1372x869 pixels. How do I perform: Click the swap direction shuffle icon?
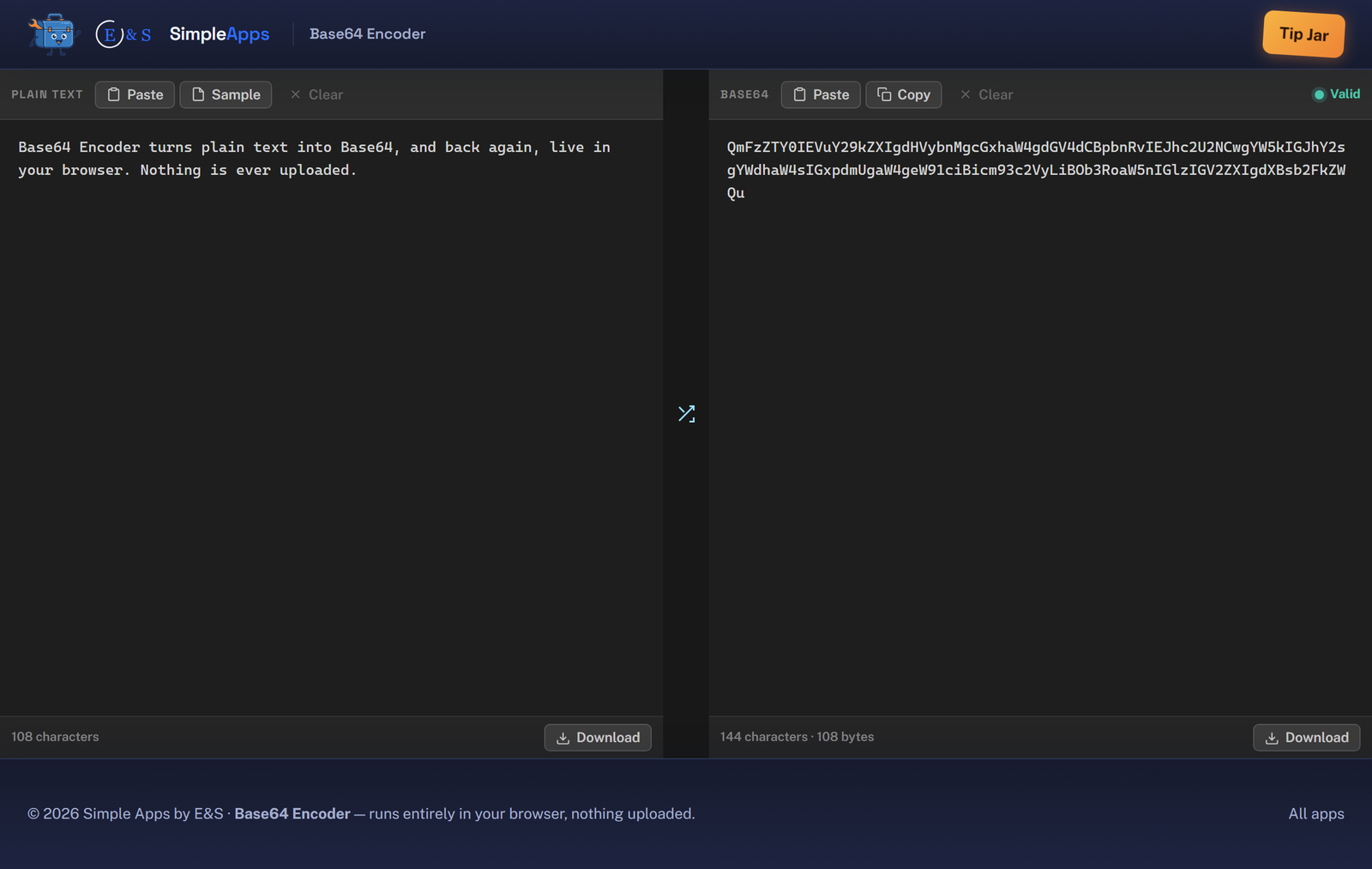tap(686, 413)
